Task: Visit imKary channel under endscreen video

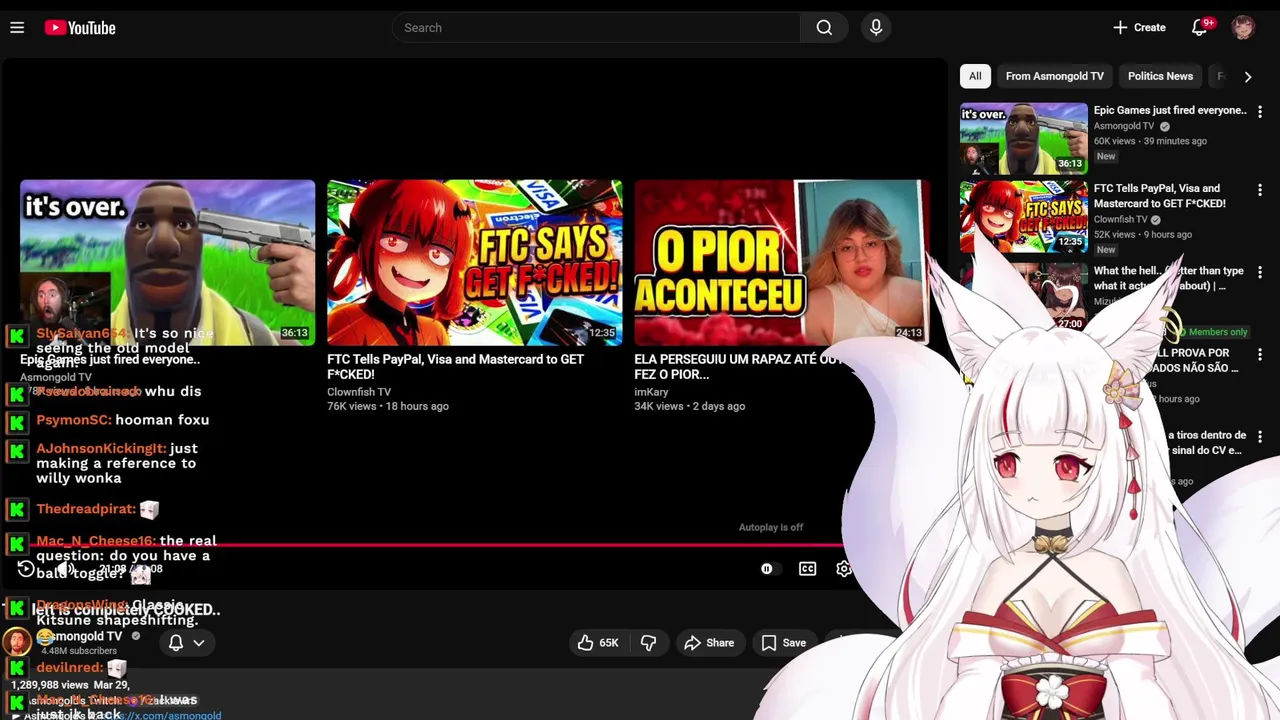Action: pyautogui.click(x=651, y=392)
